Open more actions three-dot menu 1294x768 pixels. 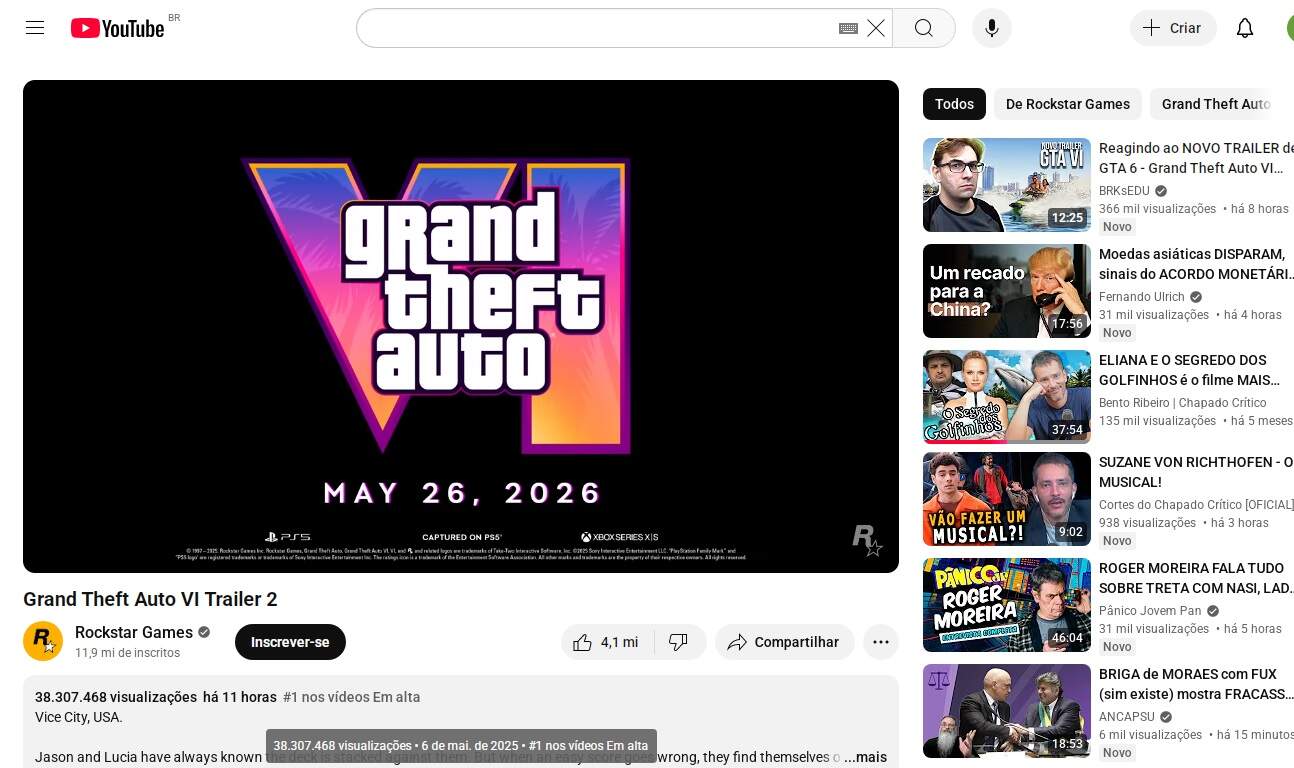tap(880, 642)
